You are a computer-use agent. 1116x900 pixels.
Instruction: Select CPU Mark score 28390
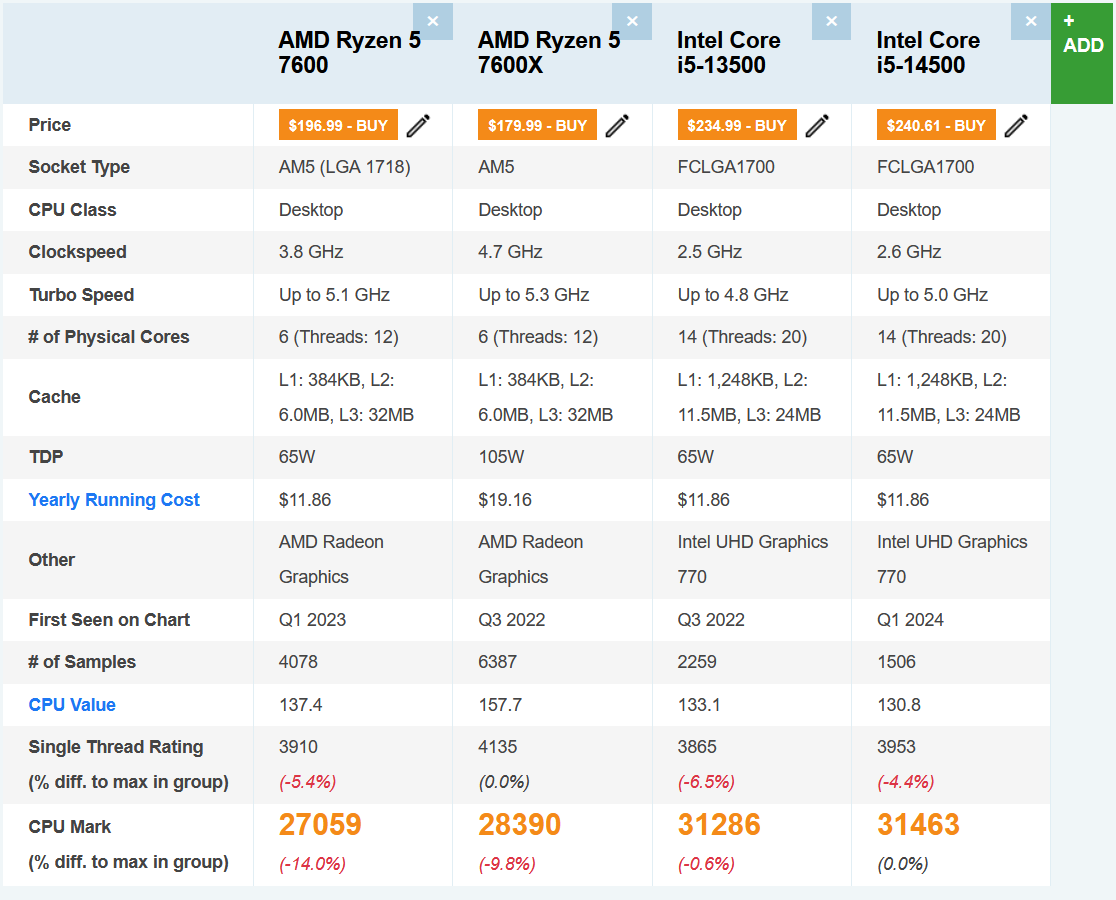point(520,825)
